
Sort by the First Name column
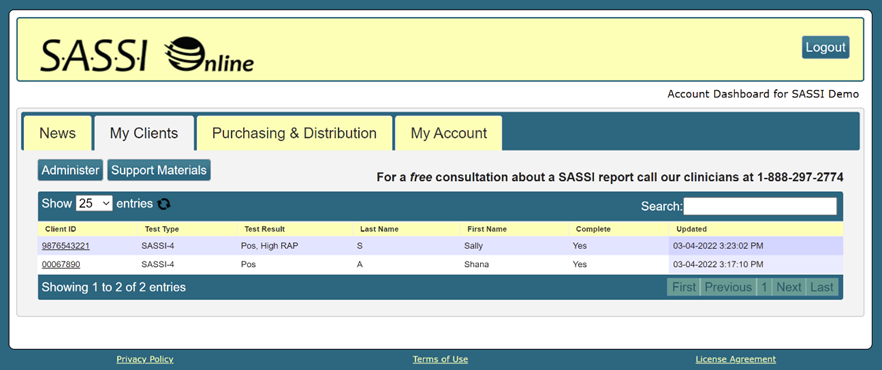click(514, 229)
